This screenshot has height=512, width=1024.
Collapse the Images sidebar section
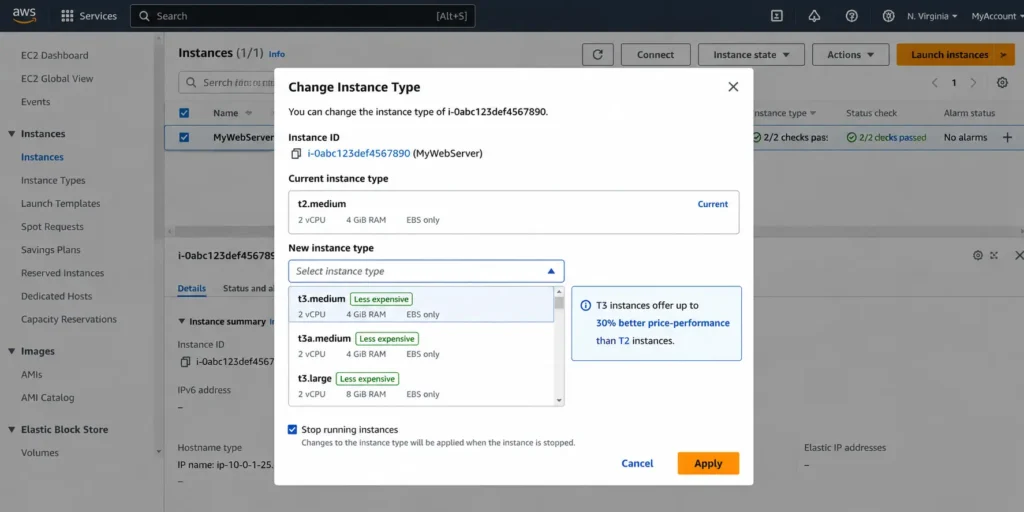(12, 351)
